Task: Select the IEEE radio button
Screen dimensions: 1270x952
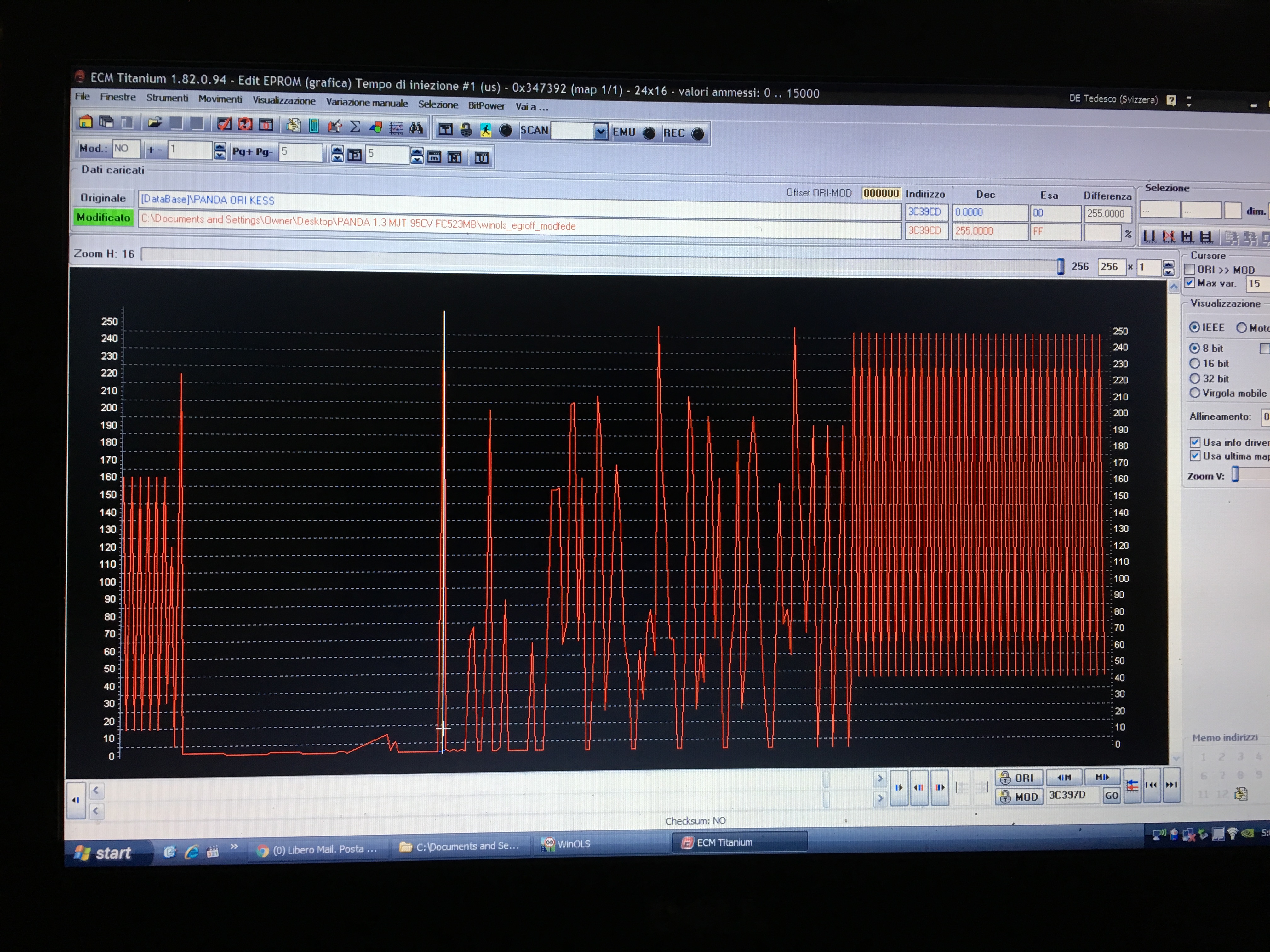Action: point(1195,326)
